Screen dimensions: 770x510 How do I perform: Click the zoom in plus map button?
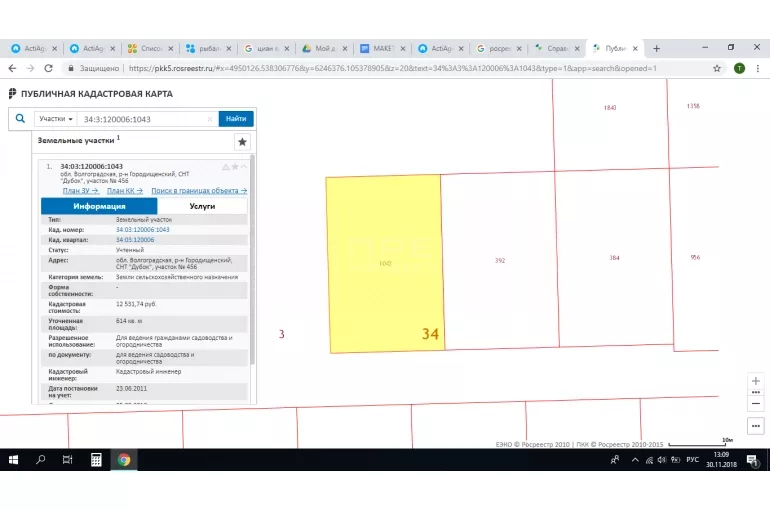pos(755,381)
